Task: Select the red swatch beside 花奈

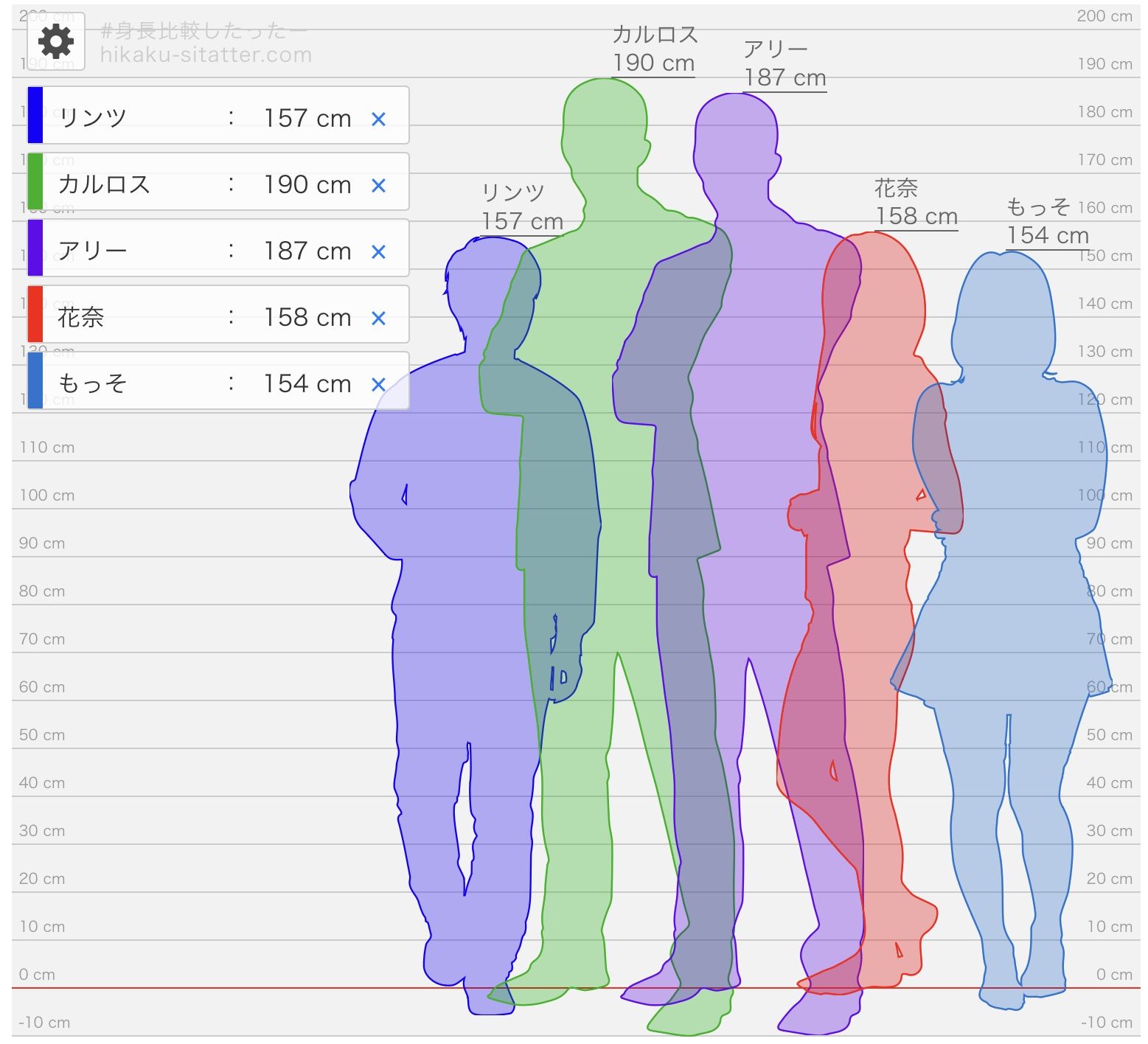Action: point(35,314)
